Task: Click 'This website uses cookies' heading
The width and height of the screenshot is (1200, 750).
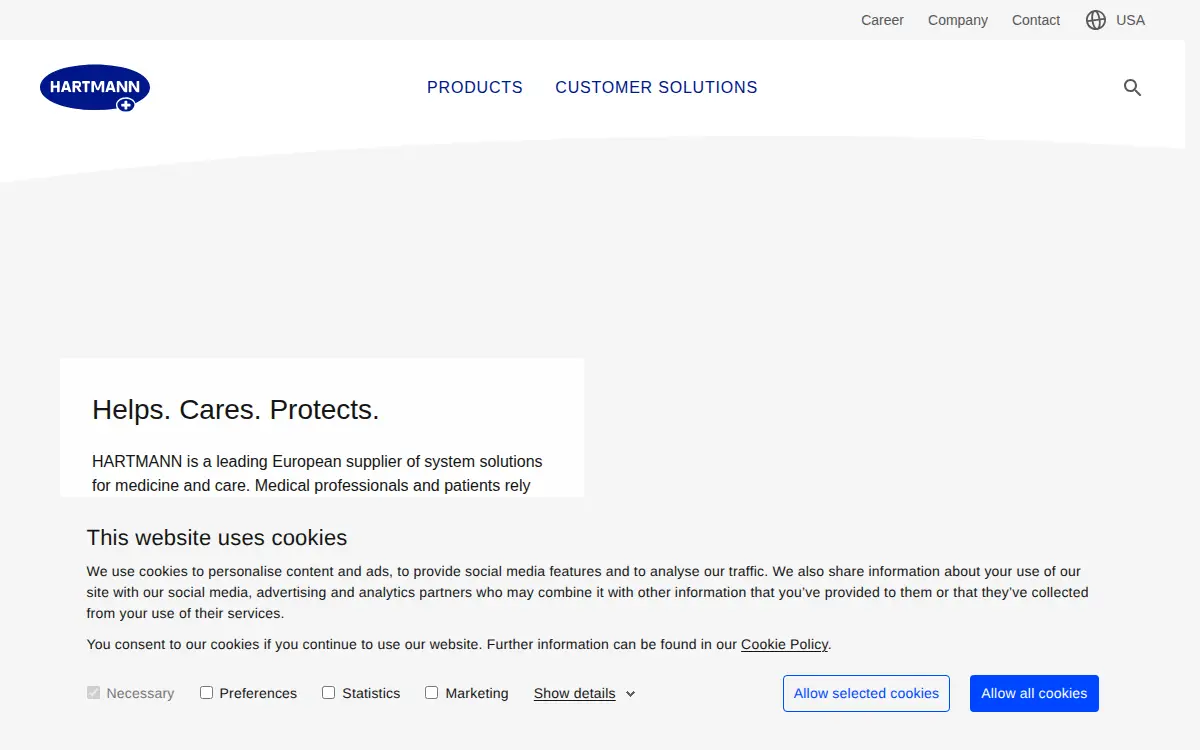Action: pos(217,537)
